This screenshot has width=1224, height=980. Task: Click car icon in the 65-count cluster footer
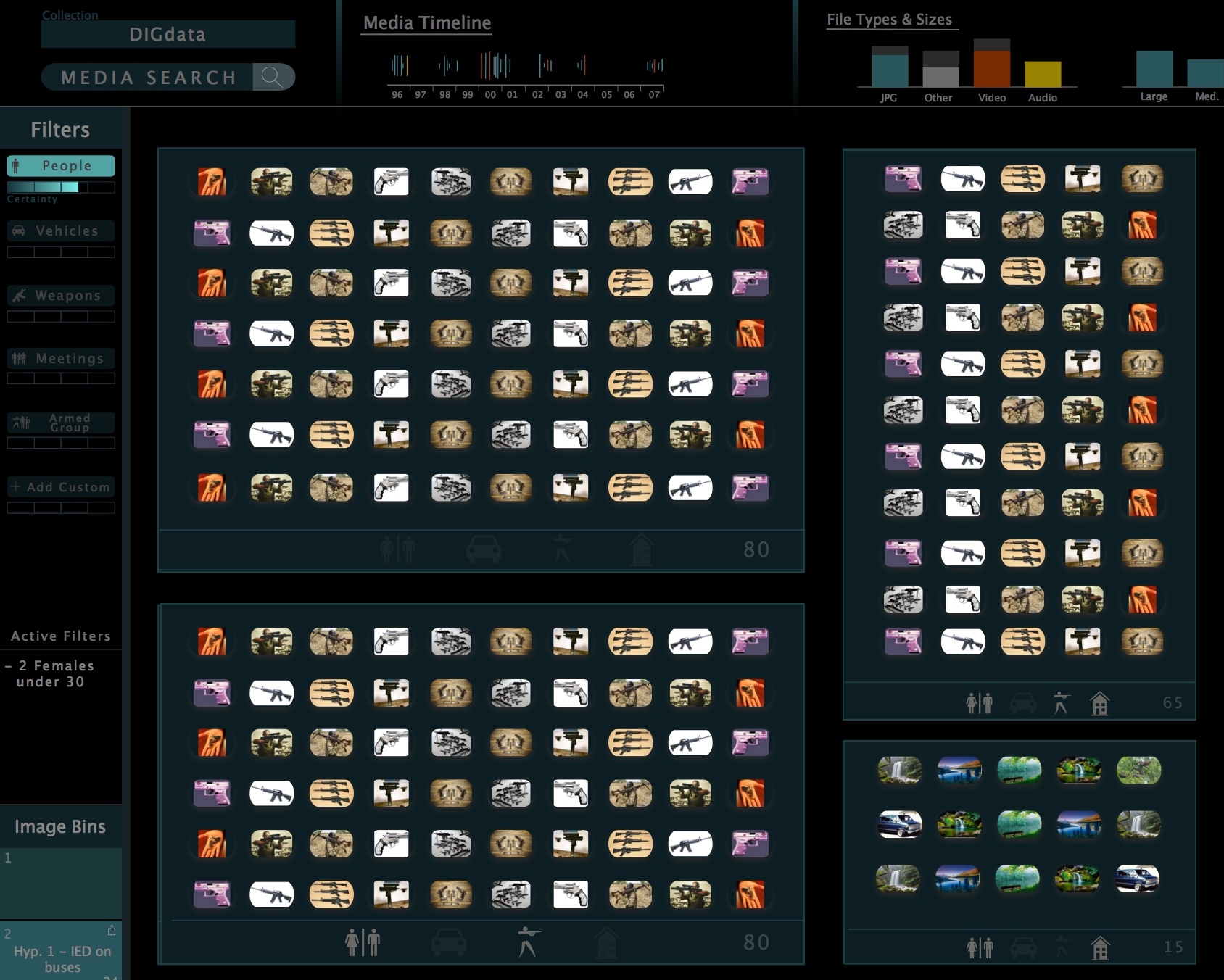tap(1023, 702)
